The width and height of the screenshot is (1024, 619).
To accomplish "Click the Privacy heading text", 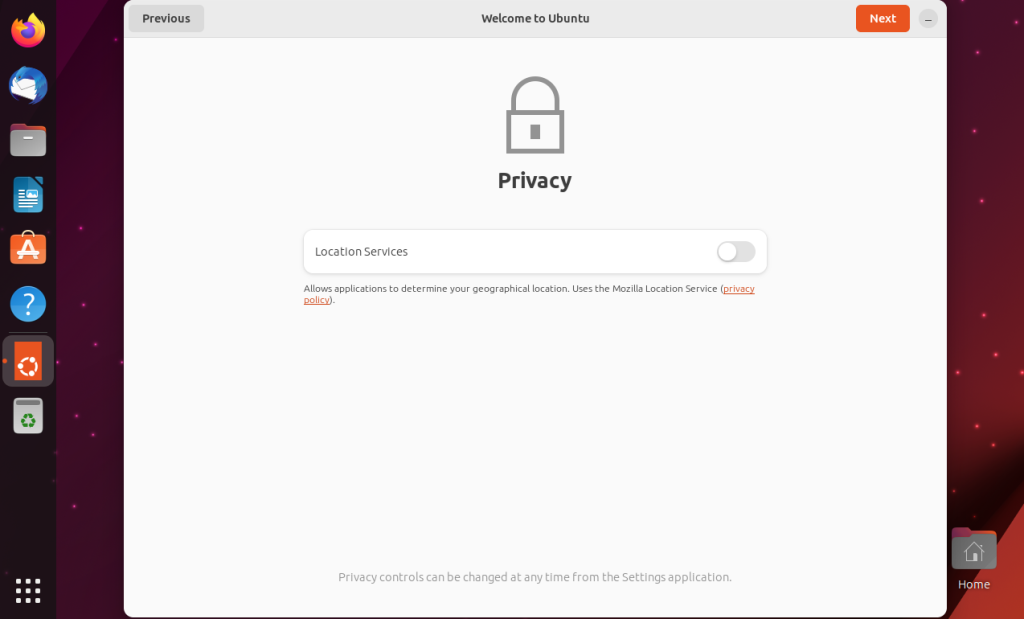I will point(535,180).
